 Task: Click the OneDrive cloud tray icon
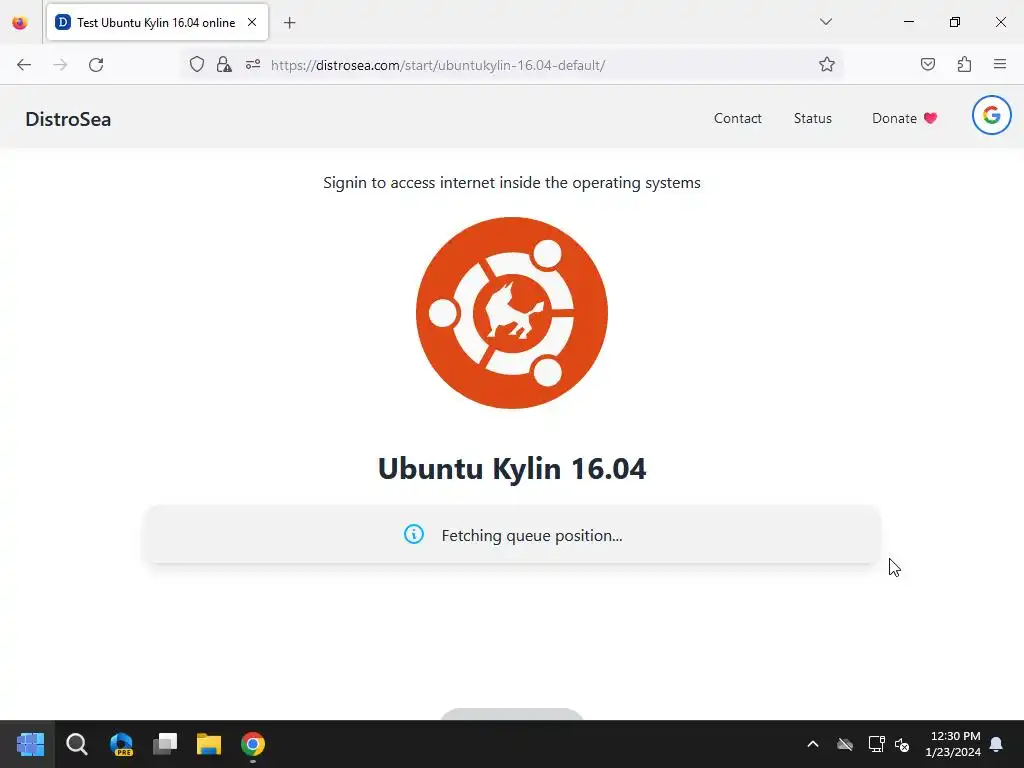coord(845,744)
